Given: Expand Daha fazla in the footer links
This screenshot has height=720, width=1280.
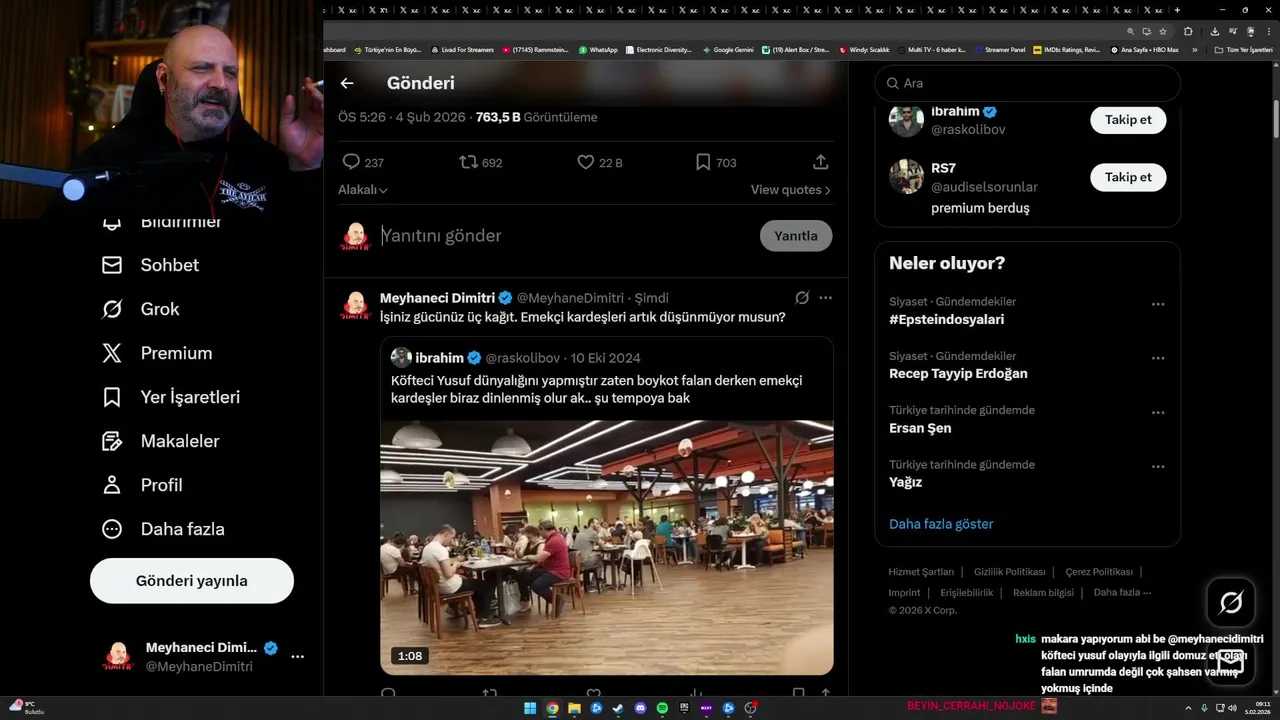Looking at the screenshot, I should pos(1122,592).
